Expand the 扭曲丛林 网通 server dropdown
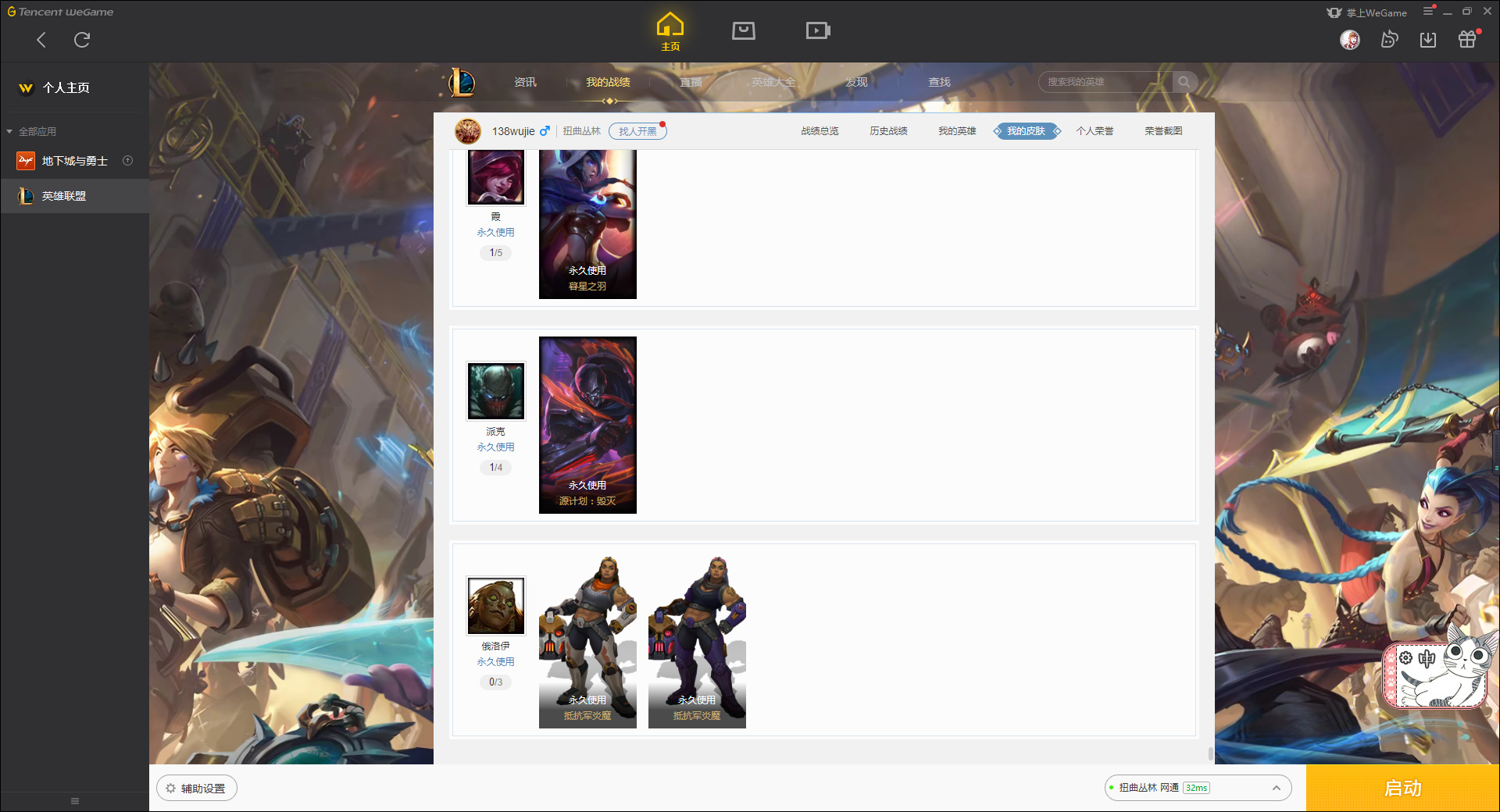 [1198, 789]
